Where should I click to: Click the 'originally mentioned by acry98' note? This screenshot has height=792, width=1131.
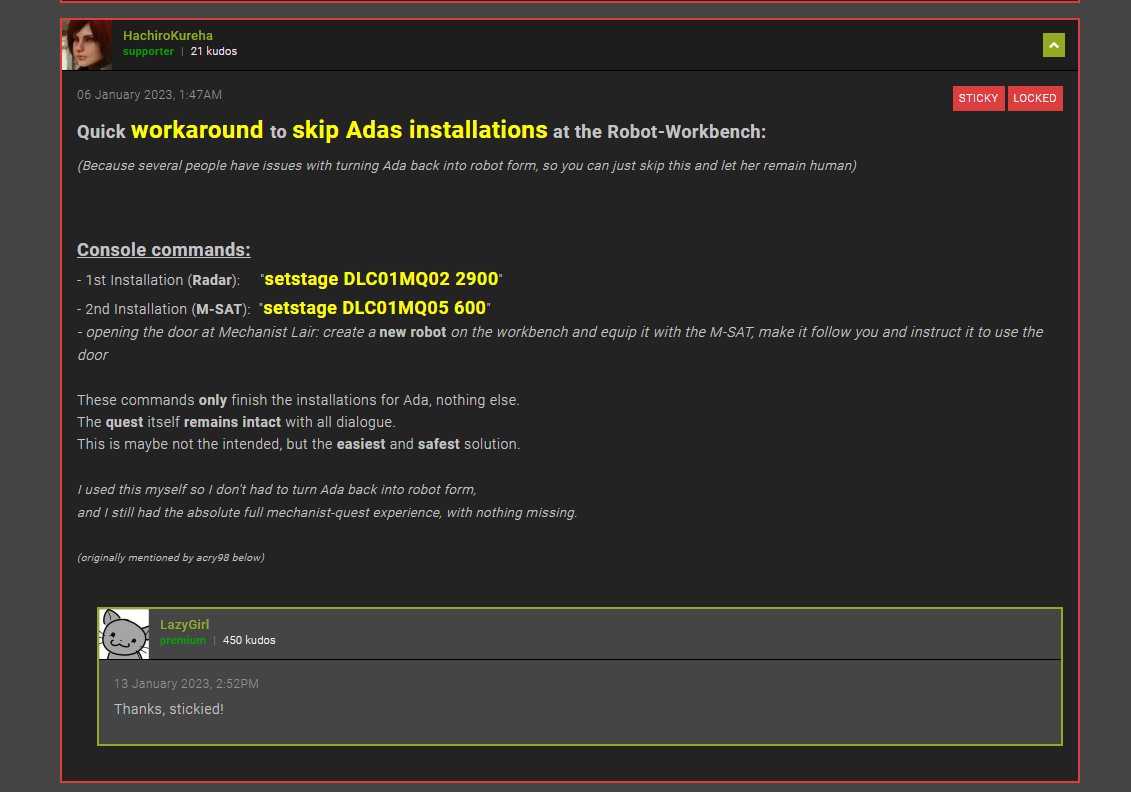point(170,557)
